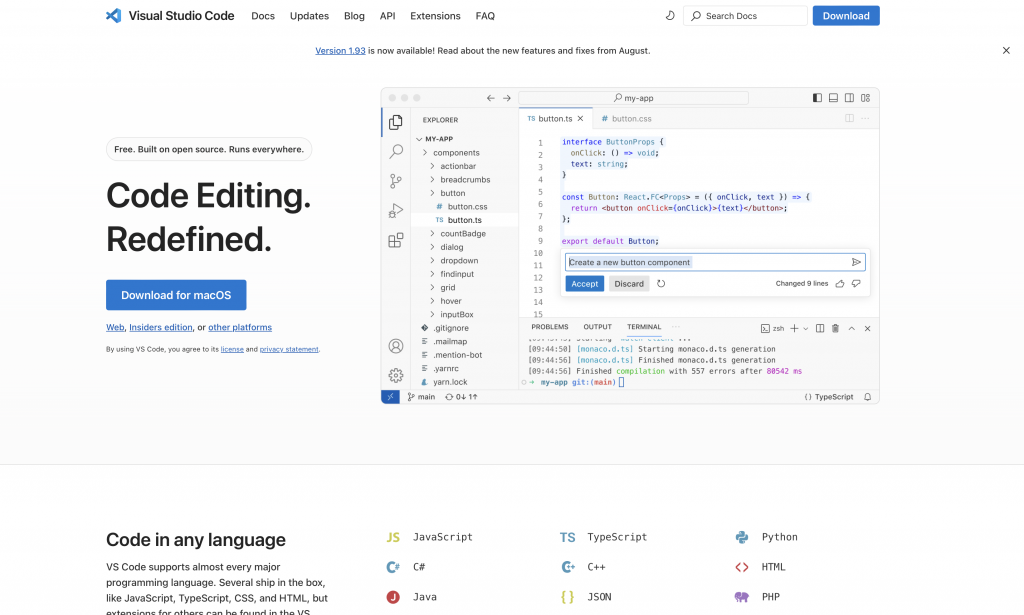Dismiss the version announcement banner
The height and width of the screenshot is (615, 1024).
(x=1006, y=50)
